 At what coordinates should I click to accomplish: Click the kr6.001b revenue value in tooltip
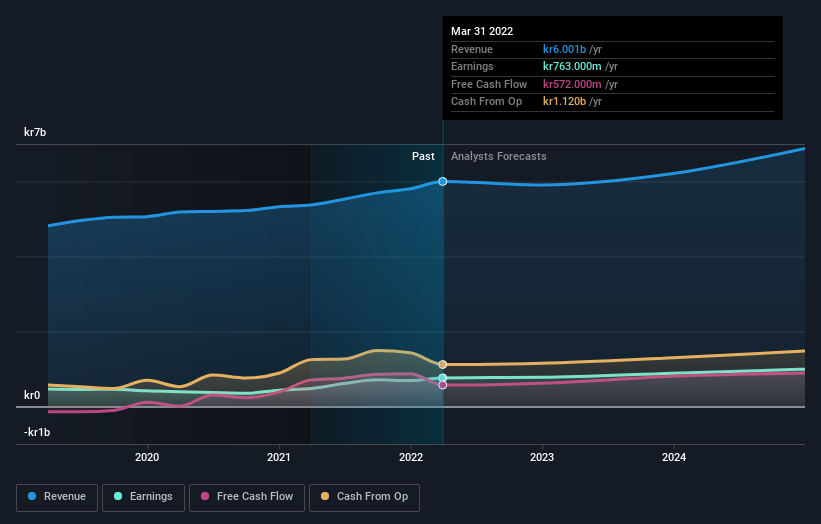(564, 49)
